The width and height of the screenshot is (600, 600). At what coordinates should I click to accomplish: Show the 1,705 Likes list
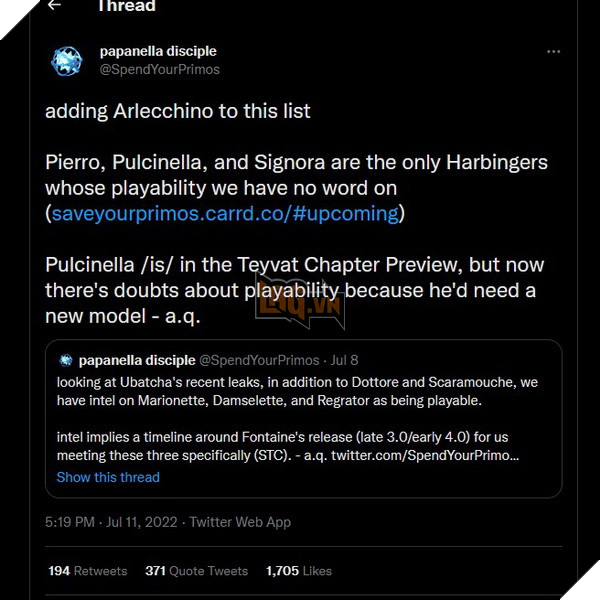pos(298,571)
